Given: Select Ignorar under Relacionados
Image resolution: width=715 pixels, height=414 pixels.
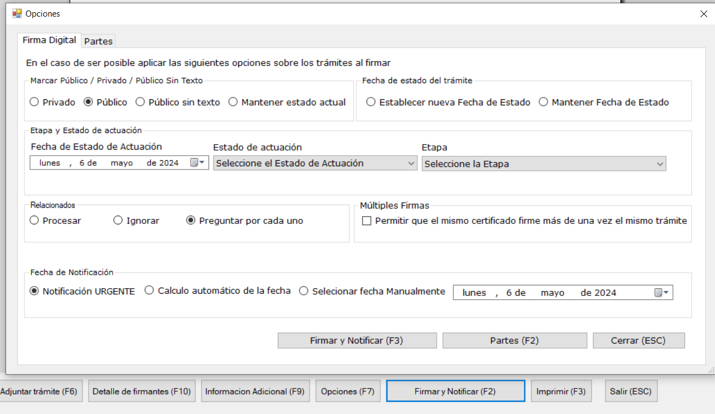Looking at the screenshot, I should [x=118, y=220].
